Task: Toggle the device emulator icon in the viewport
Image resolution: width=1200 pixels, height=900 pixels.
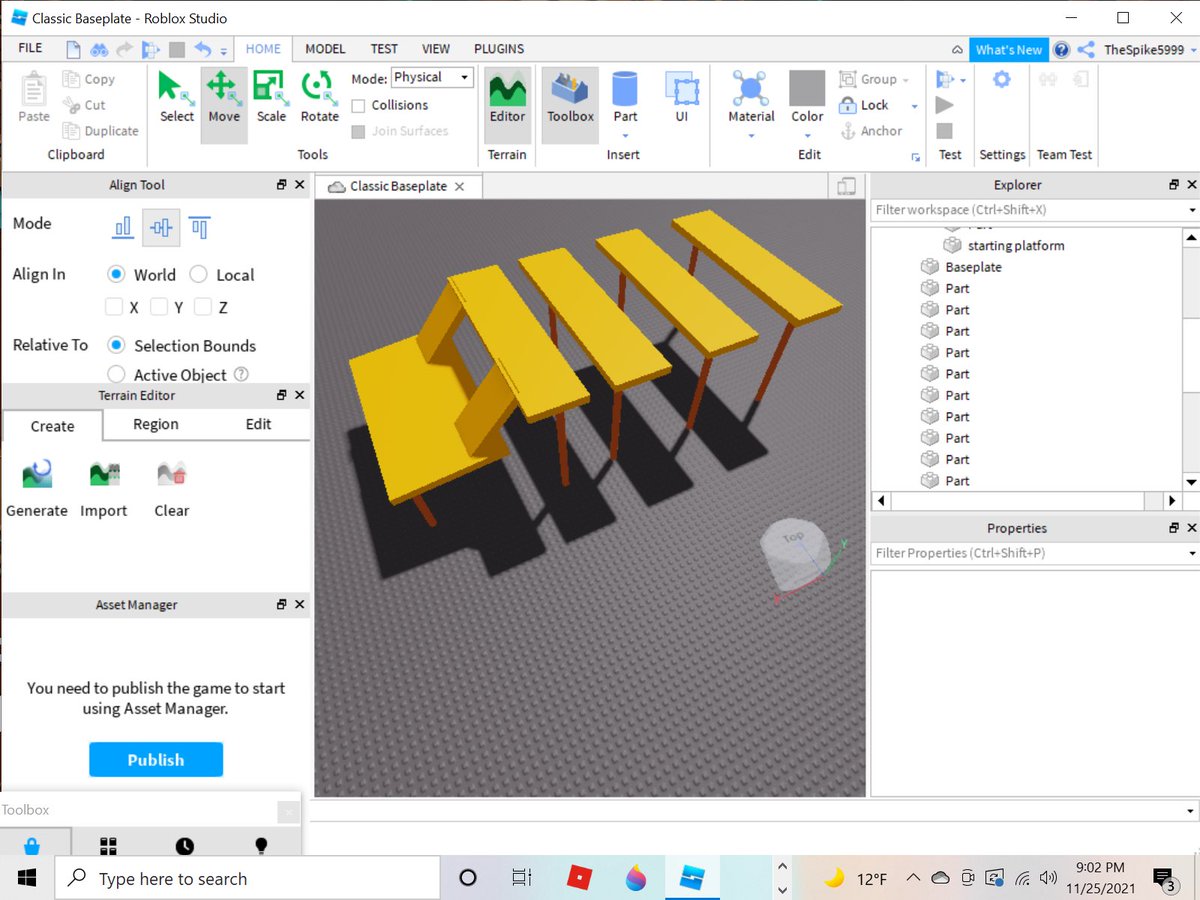Action: (846, 186)
